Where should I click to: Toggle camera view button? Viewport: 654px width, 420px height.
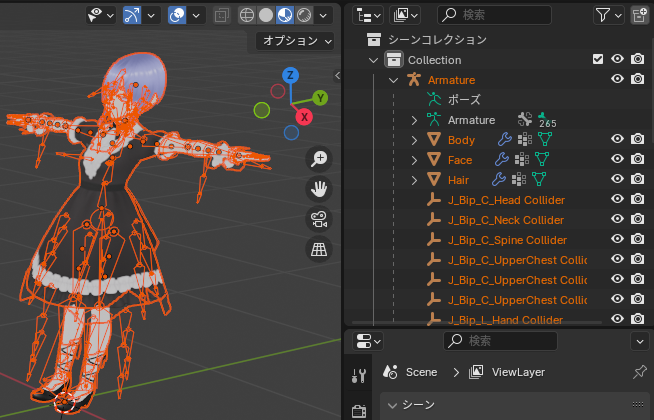[x=319, y=219]
